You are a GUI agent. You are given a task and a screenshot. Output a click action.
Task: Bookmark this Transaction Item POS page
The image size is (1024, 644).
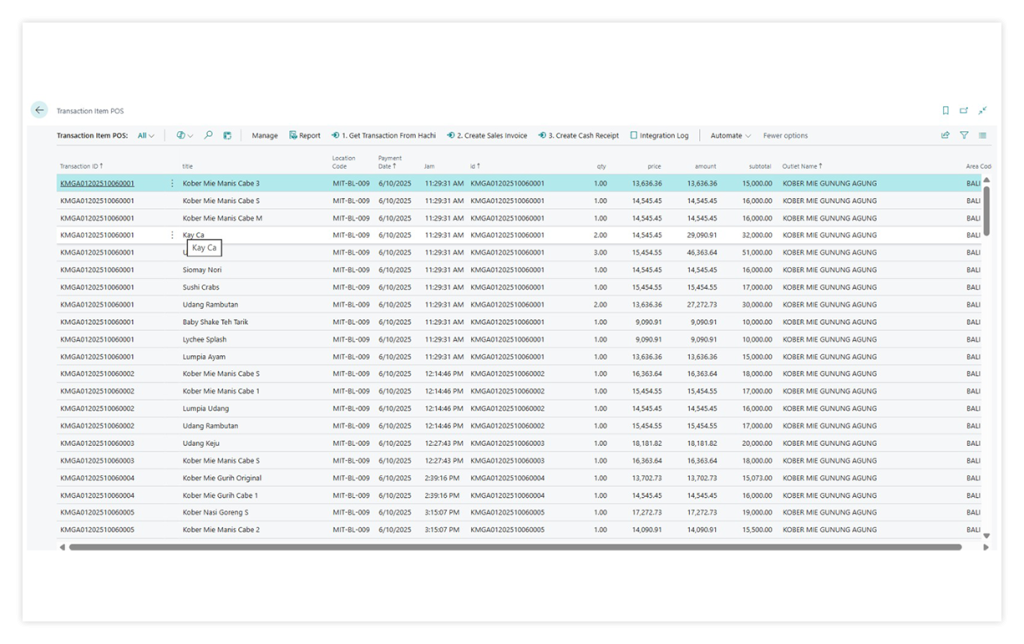[x=945, y=110]
